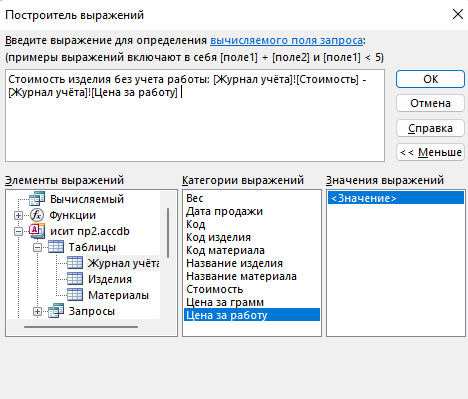The width and height of the screenshot is (468, 399).
Task: Click the Функции fx icon
Action: [37, 215]
